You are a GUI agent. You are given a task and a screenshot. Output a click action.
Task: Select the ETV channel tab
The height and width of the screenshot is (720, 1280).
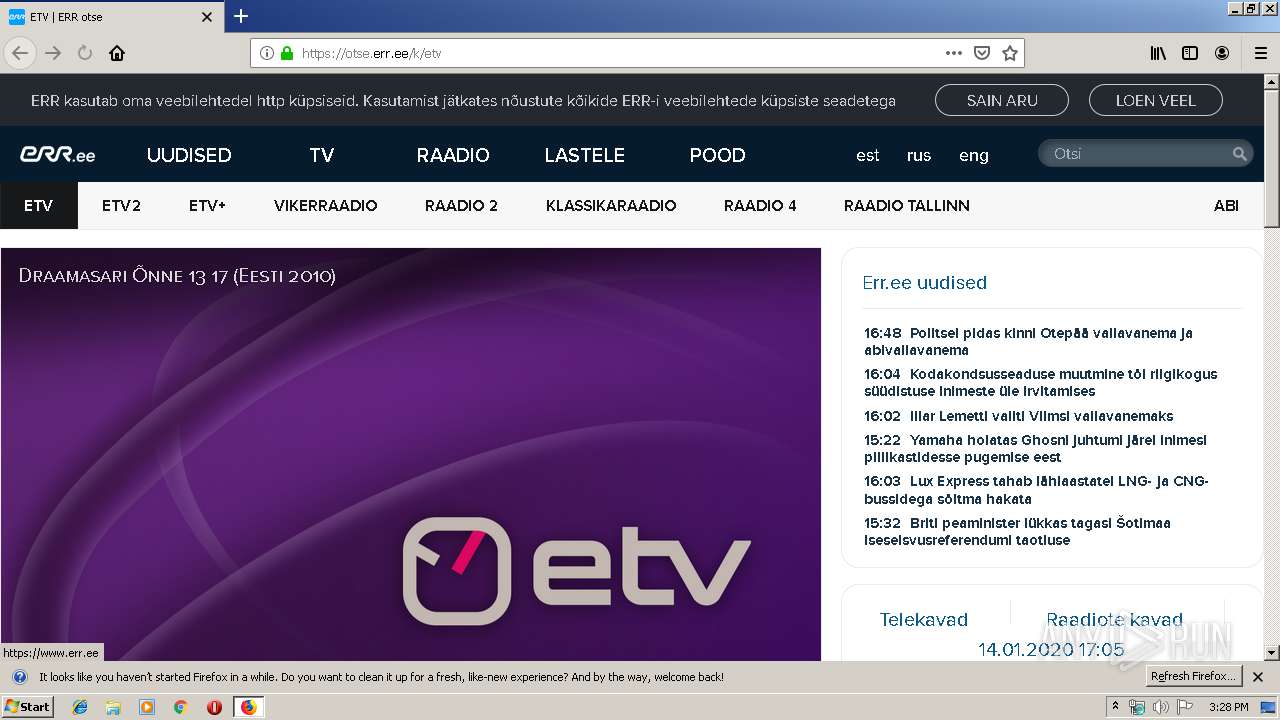(x=38, y=206)
